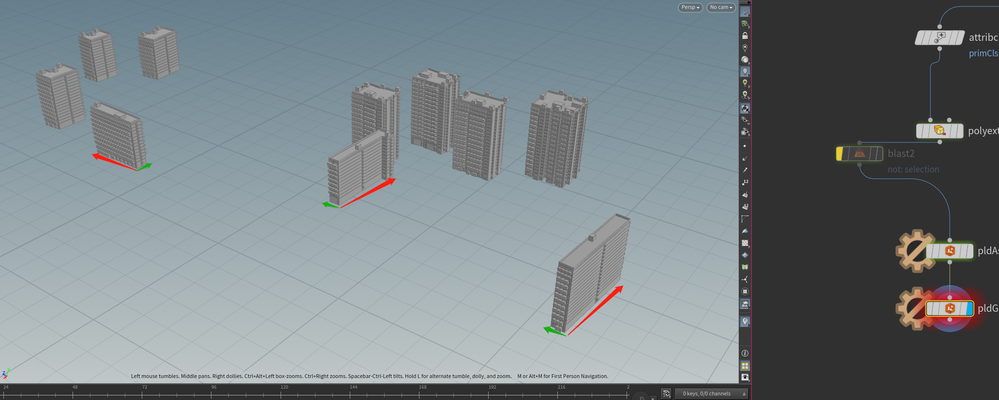Click frame 120 on the timeline
Viewport: 999px width, 400px height.
pos(285,387)
